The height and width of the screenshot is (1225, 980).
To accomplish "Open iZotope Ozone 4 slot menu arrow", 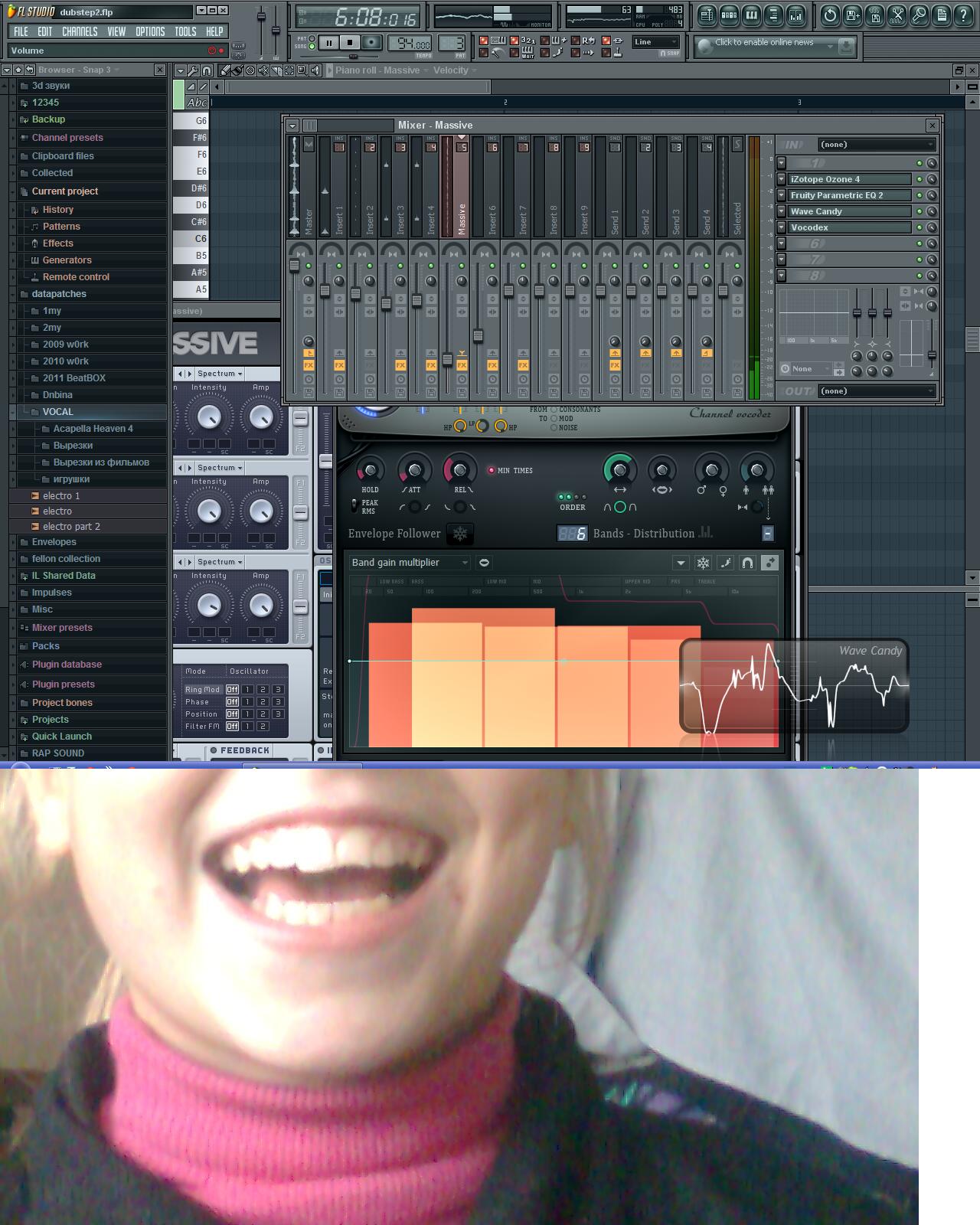I will [781, 179].
